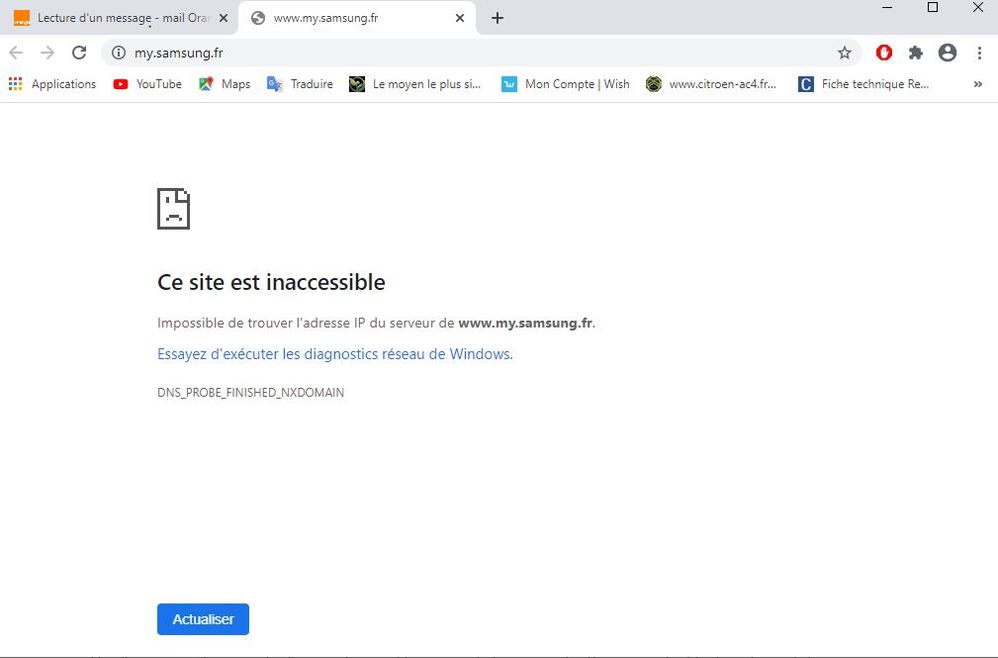Open the Applications shortcut in bookmarks bar
The image size is (998, 658).
tap(52, 84)
